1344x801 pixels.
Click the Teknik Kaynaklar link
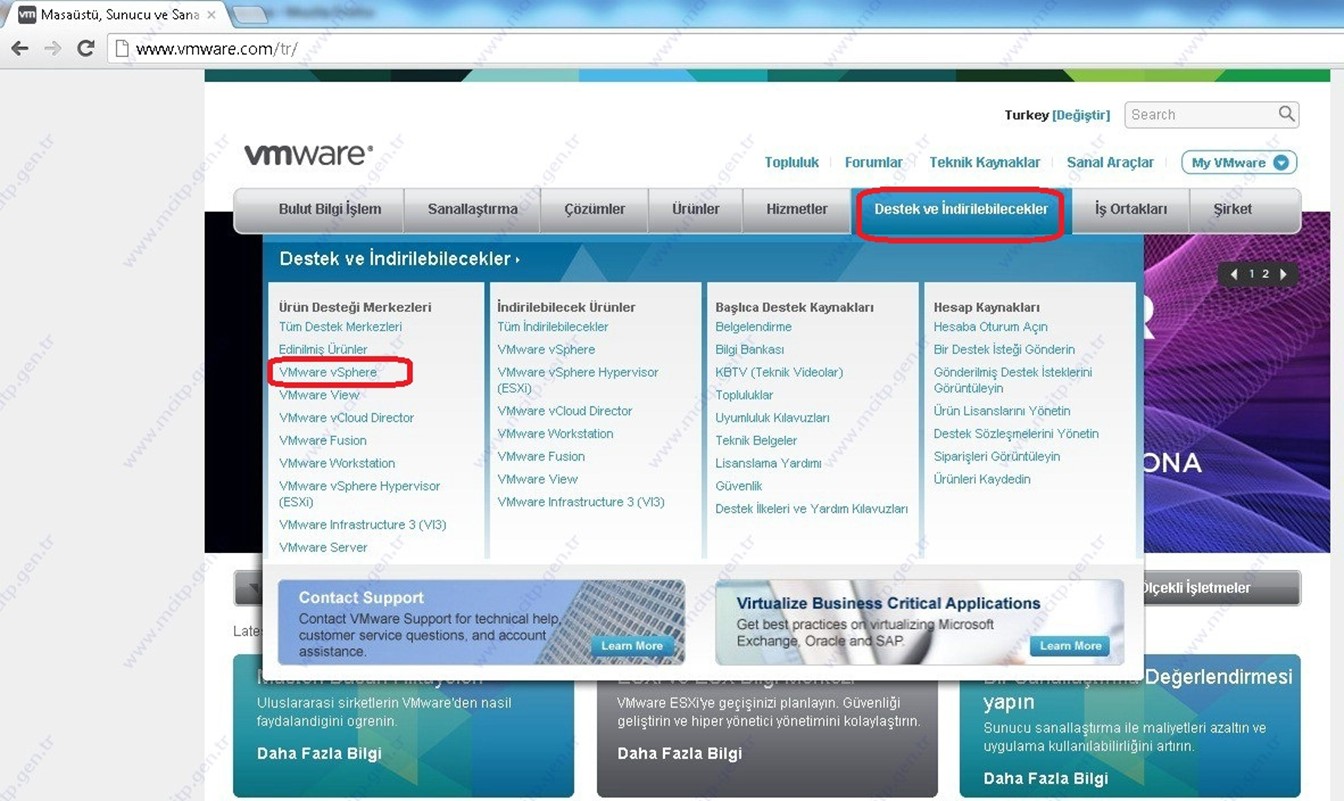tap(985, 162)
